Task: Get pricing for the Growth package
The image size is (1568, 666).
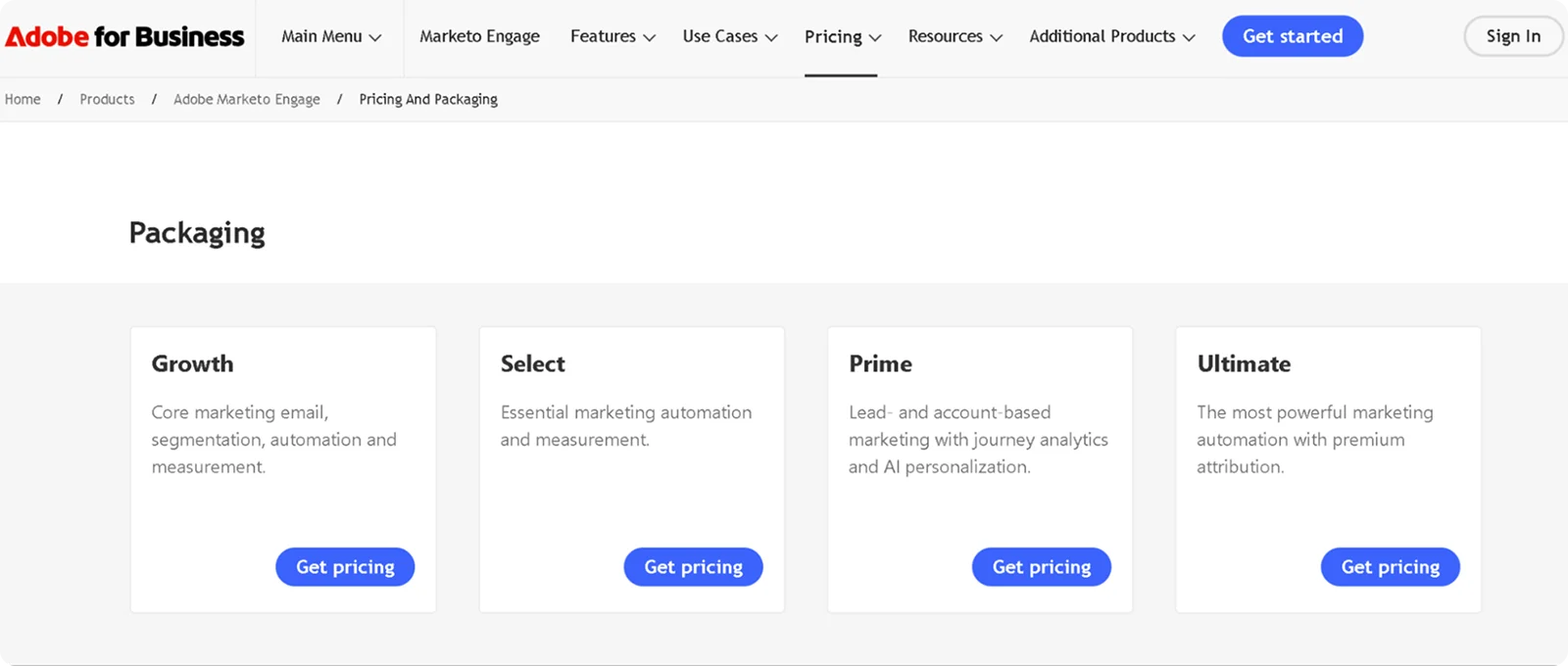Action: [345, 567]
